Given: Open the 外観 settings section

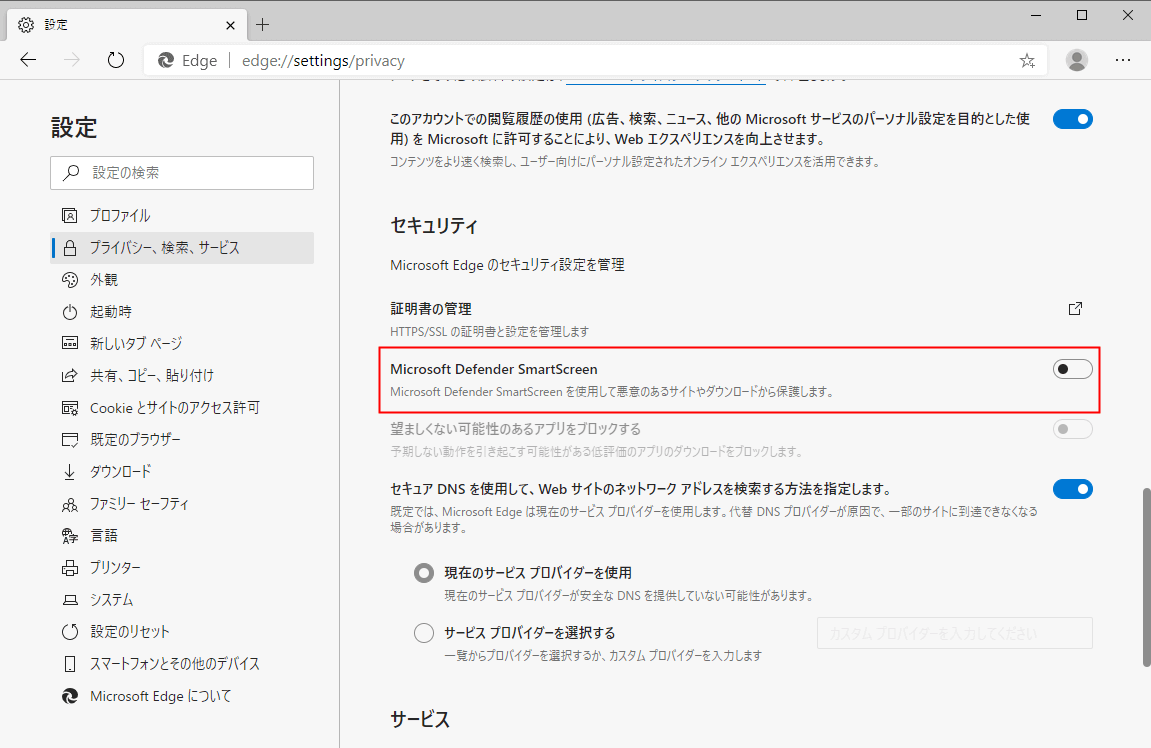Looking at the screenshot, I should point(182,280).
